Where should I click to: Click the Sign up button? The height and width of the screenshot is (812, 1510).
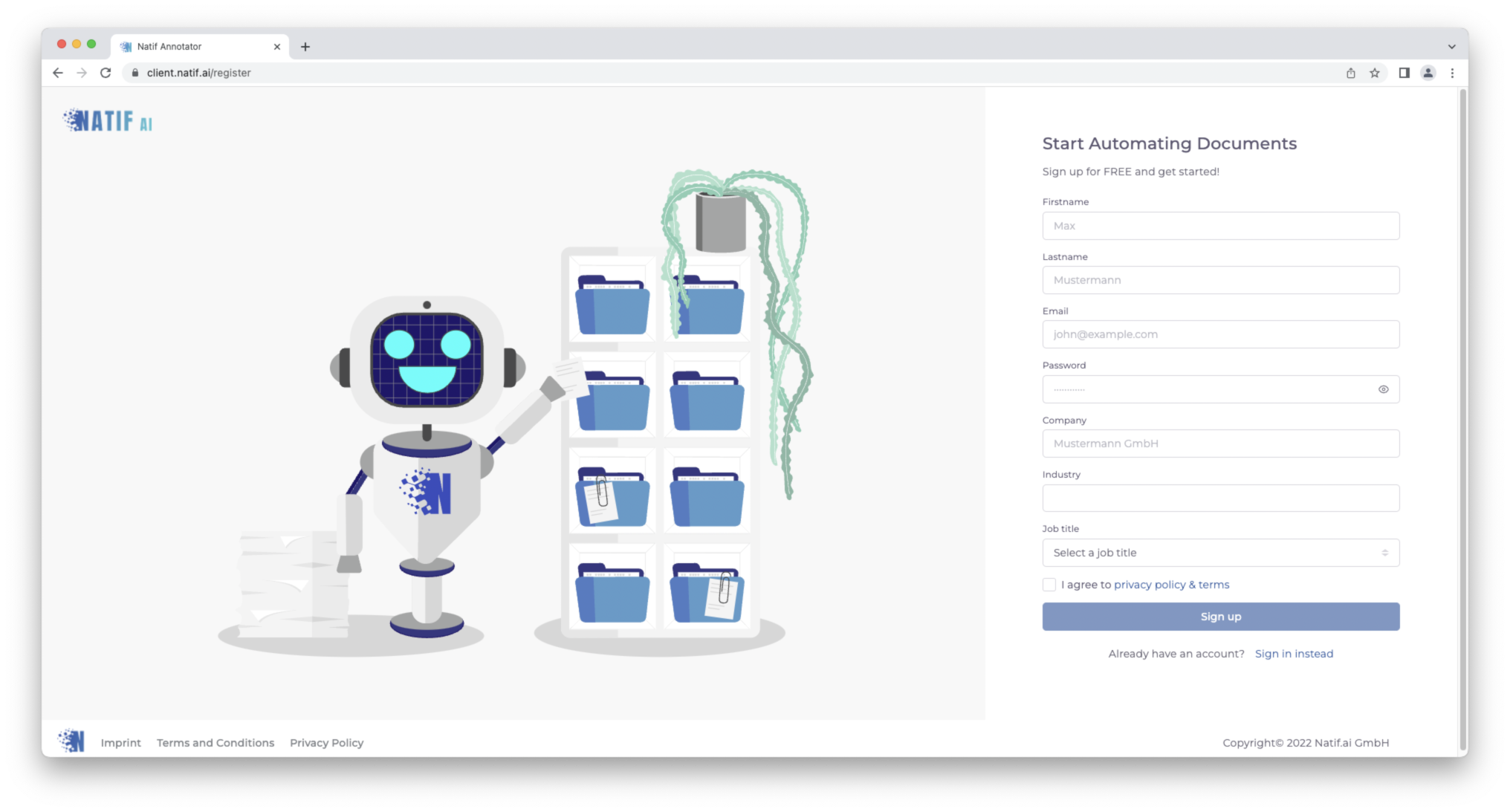pyautogui.click(x=1220, y=616)
